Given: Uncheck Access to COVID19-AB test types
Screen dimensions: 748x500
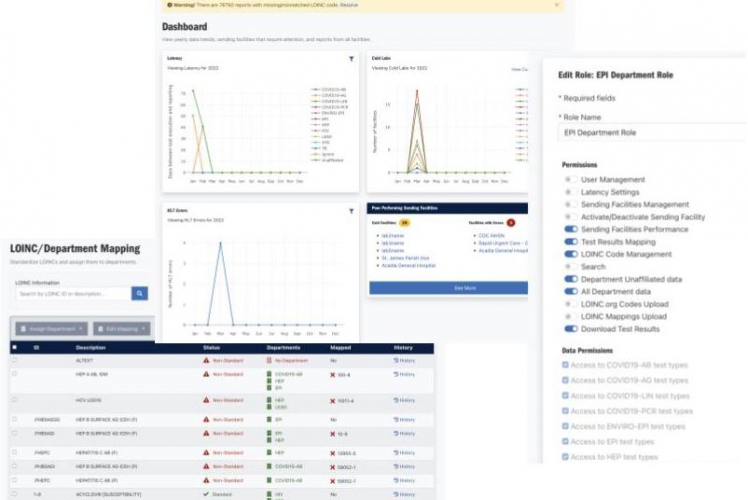Looking at the screenshot, I should tap(565, 365).
